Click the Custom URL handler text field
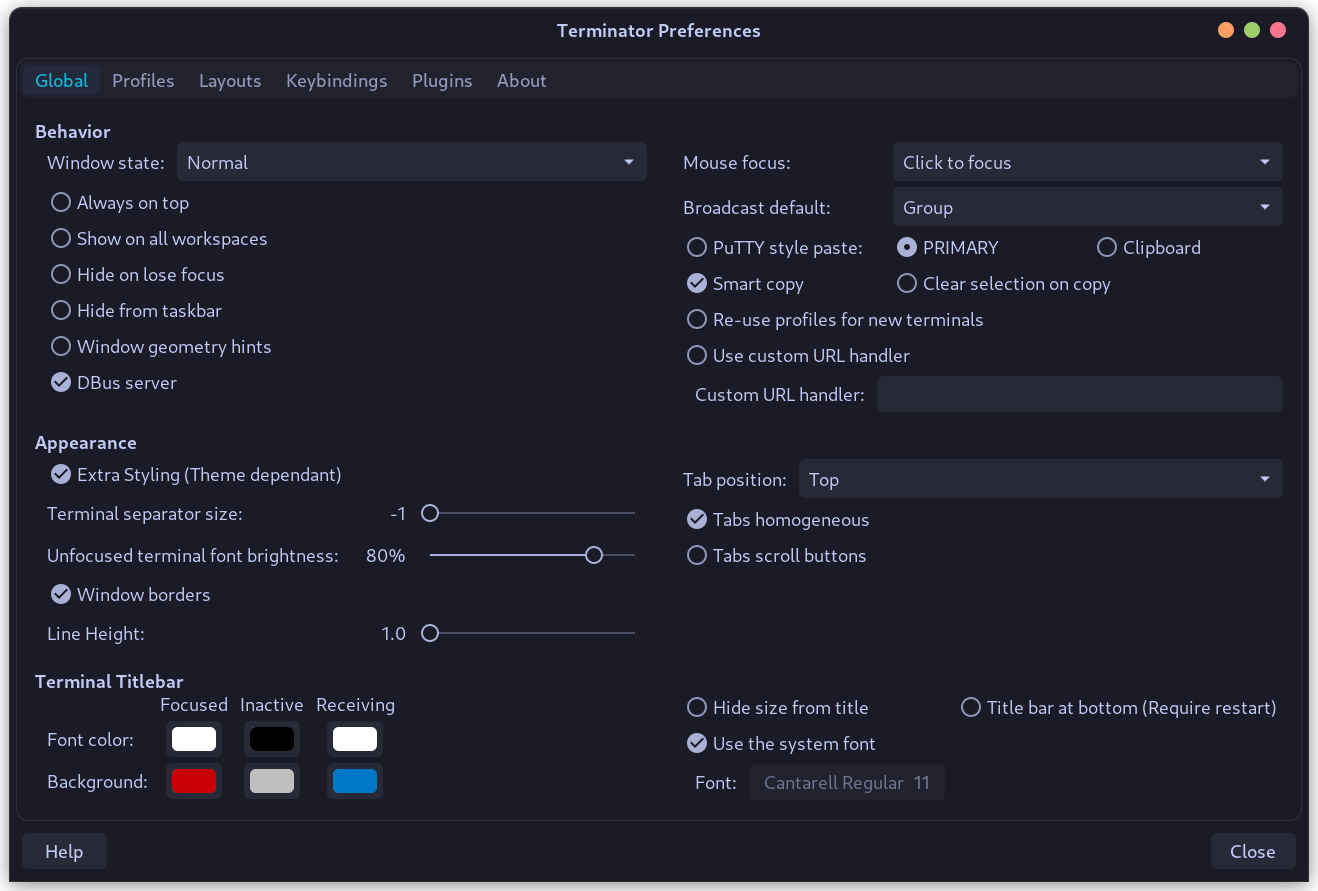This screenshot has height=891, width=1318. point(1079,395)
